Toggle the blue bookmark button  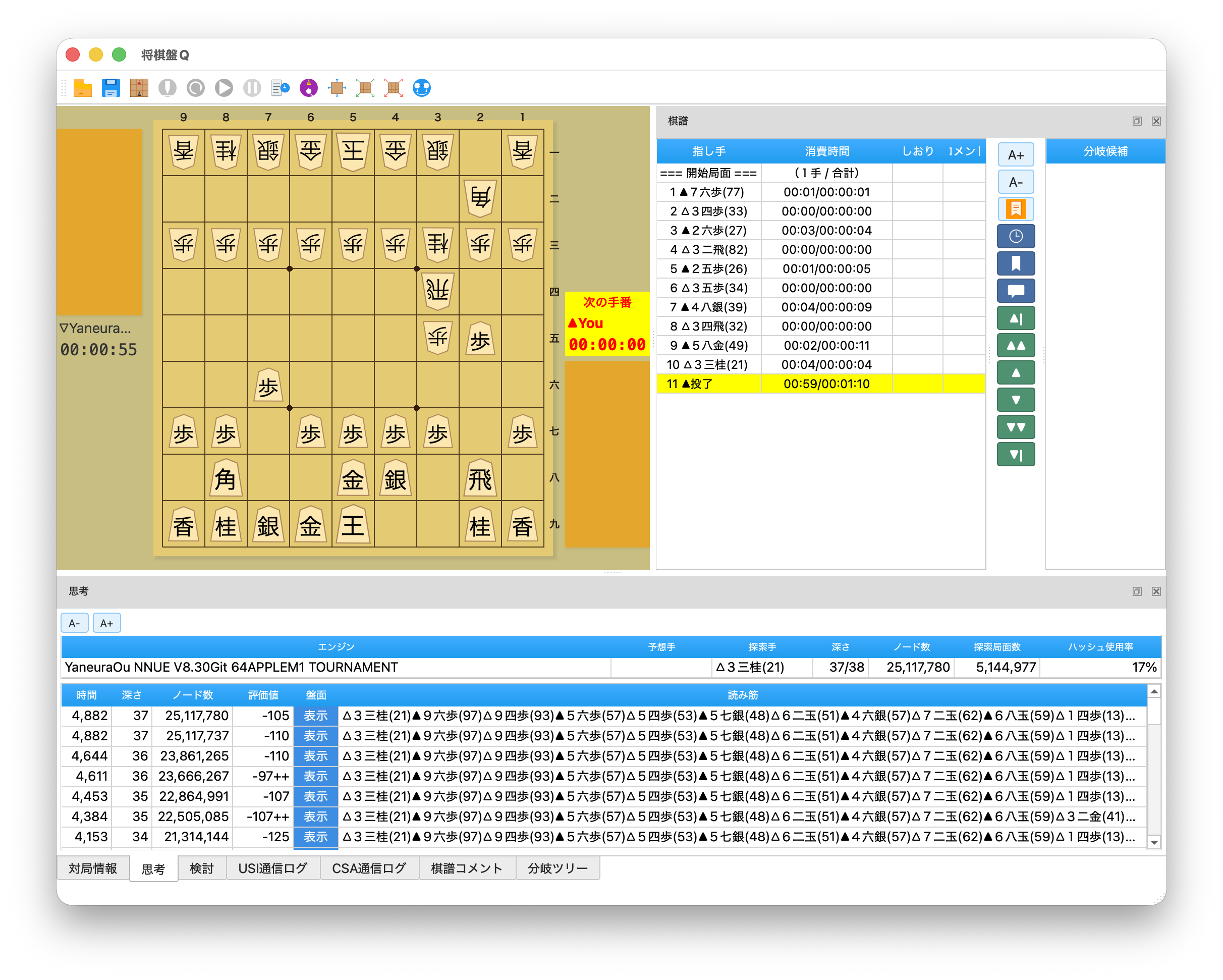click(1016, 263)
